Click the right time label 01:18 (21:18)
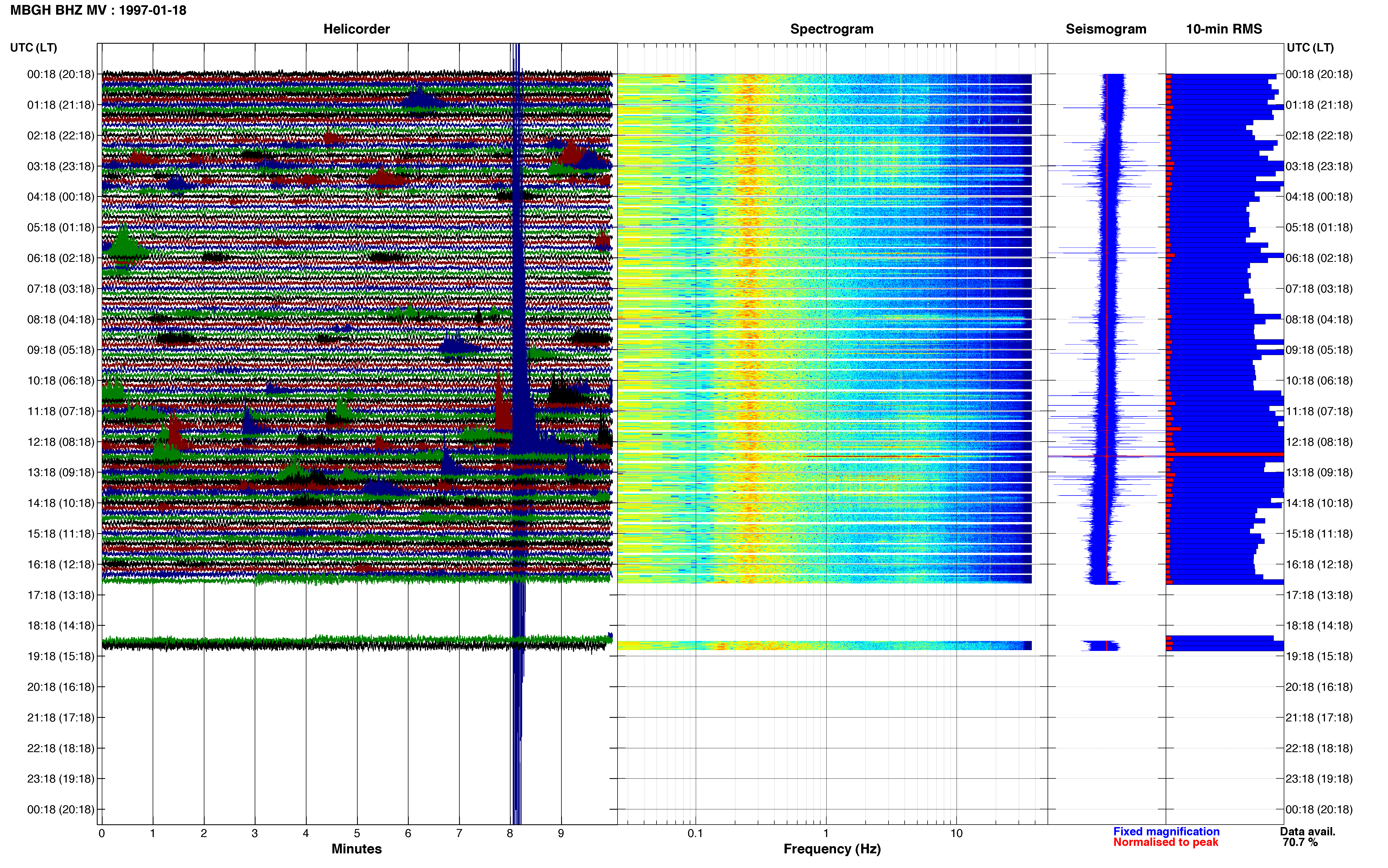 coord(1319,105)
